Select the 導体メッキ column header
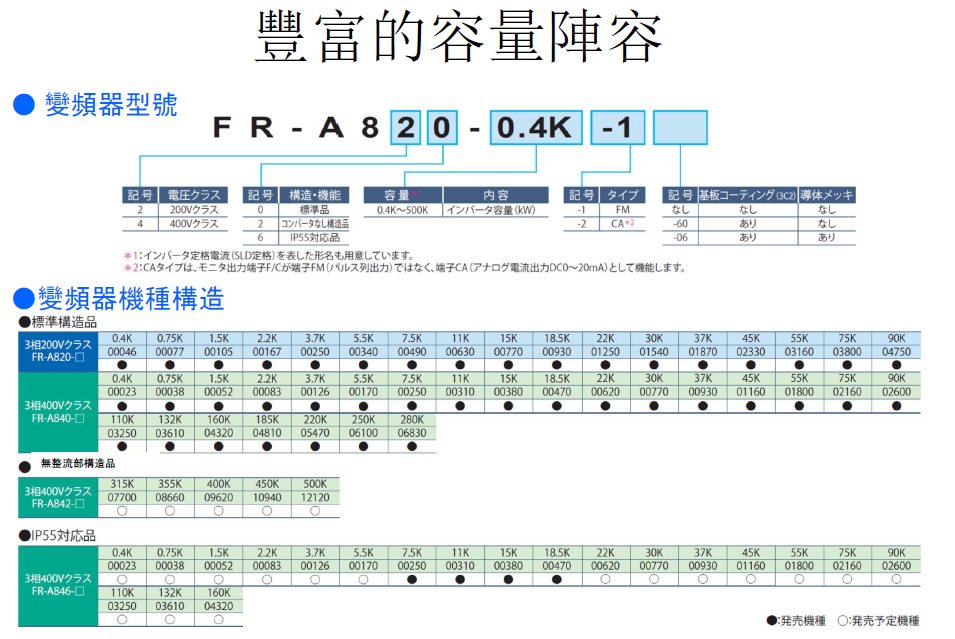955x639 pixels. 827,195
